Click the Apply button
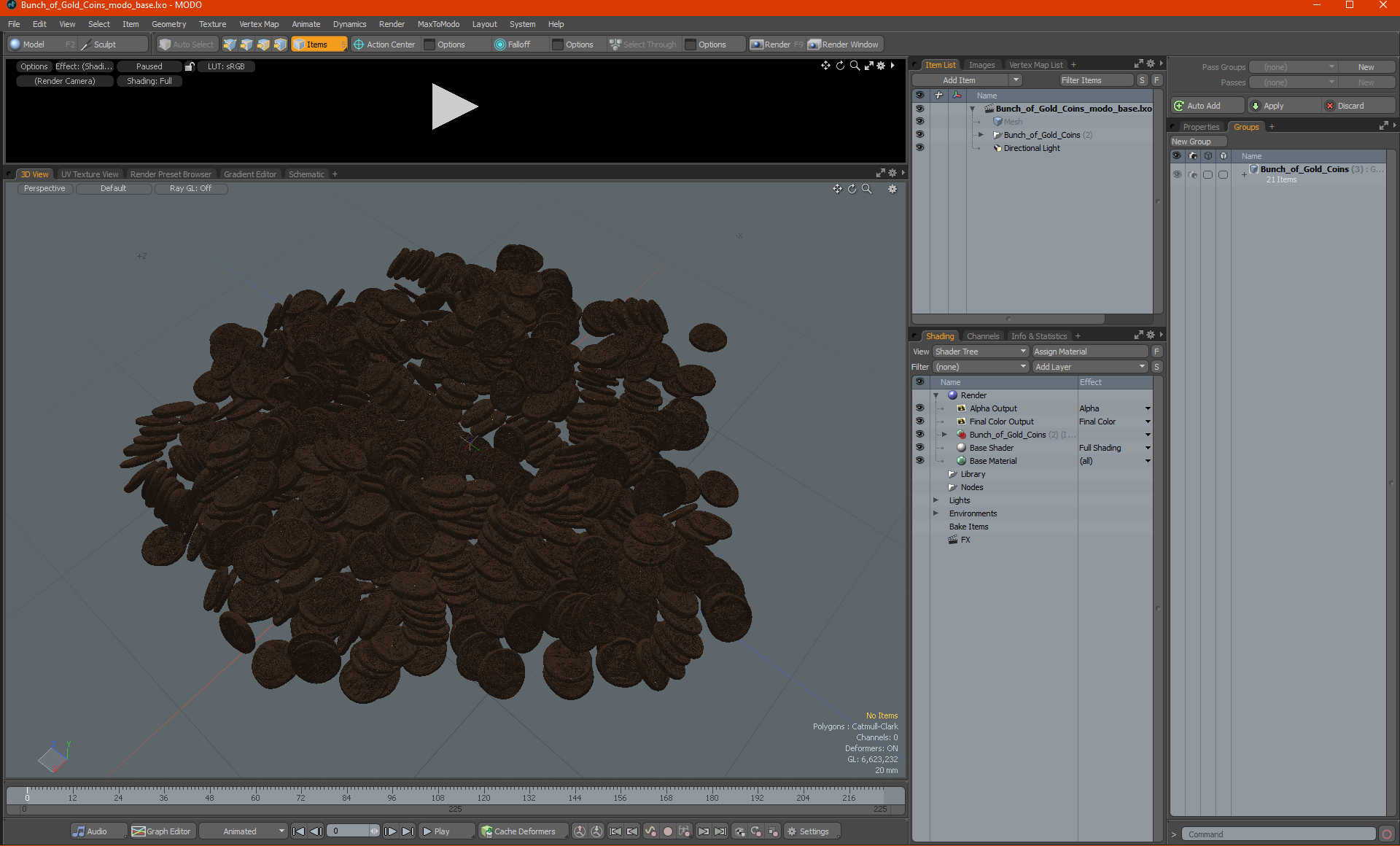The image size is (1400, 846). [x=1283, y=106]
